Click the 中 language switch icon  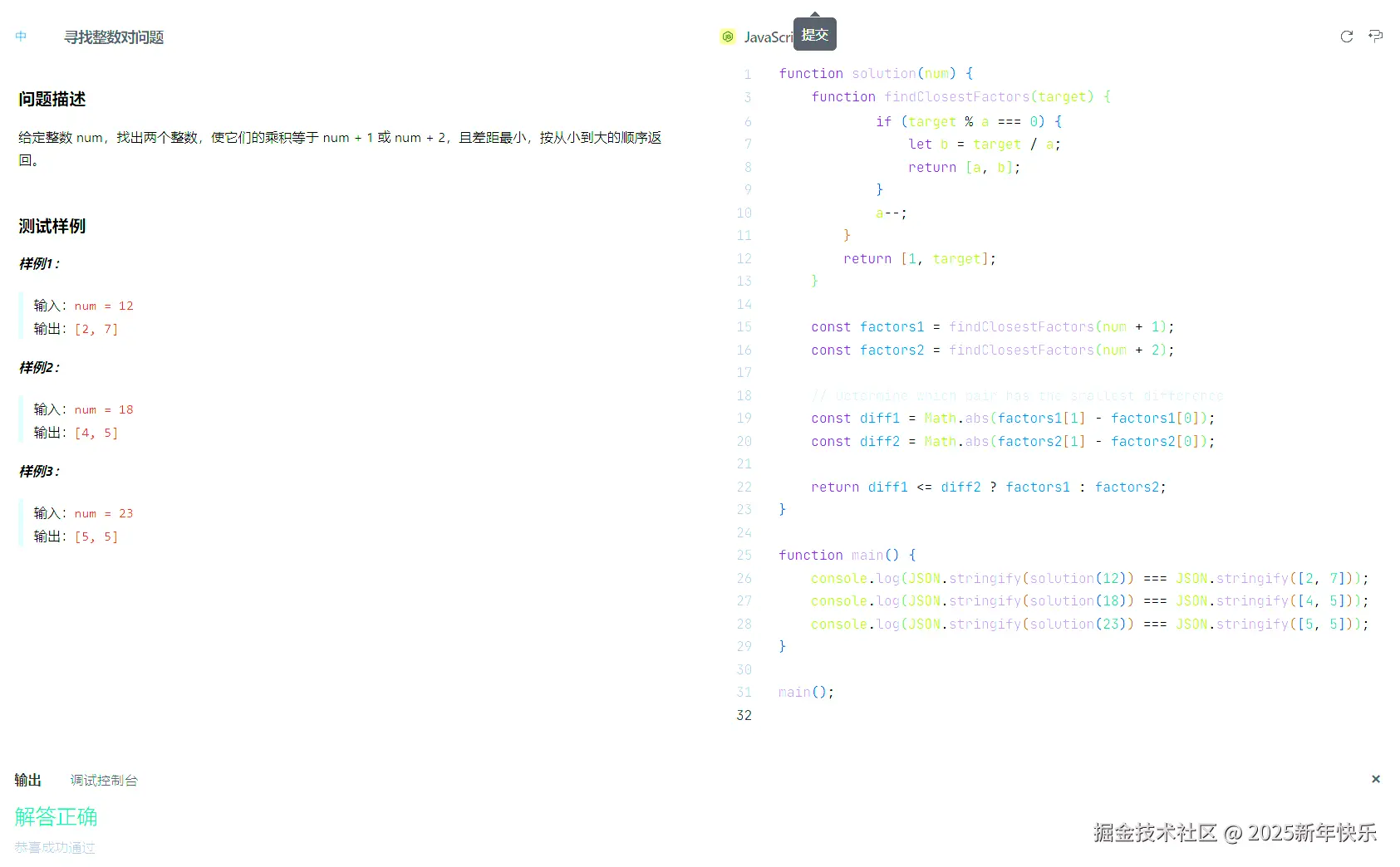point(21,37)
